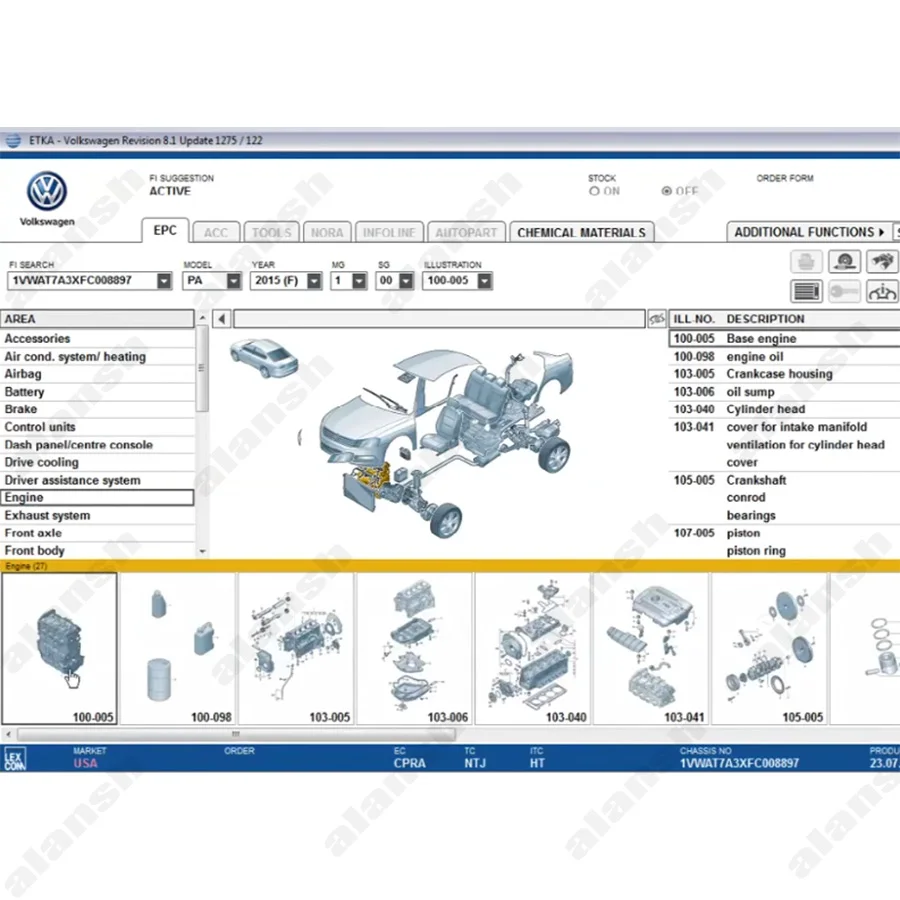Click the highlighted engine in the car illustration
Viewport: 900px width, 900px height.
click(x=371, y=478)
